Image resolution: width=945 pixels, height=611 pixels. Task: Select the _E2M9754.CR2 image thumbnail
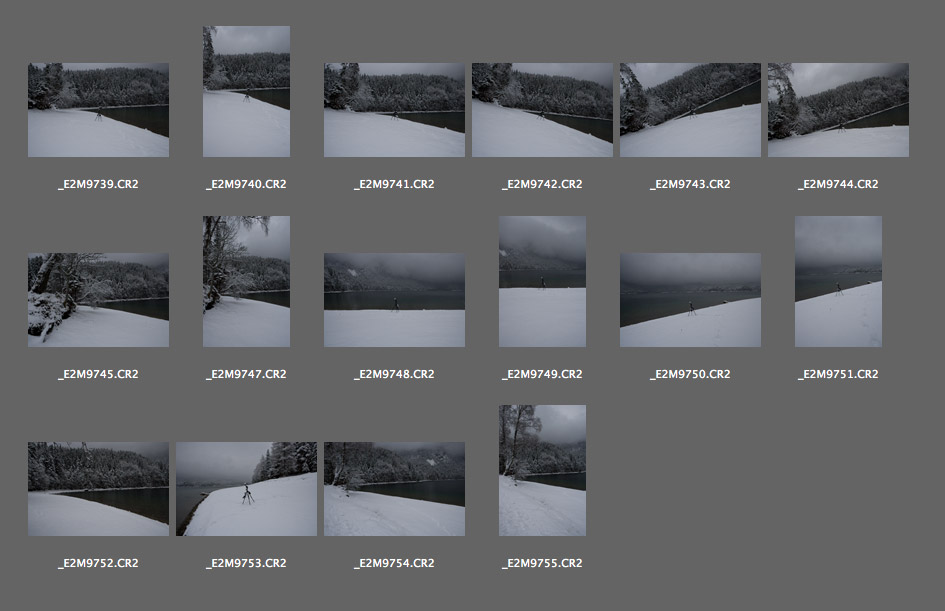click(x=394, y=489)
